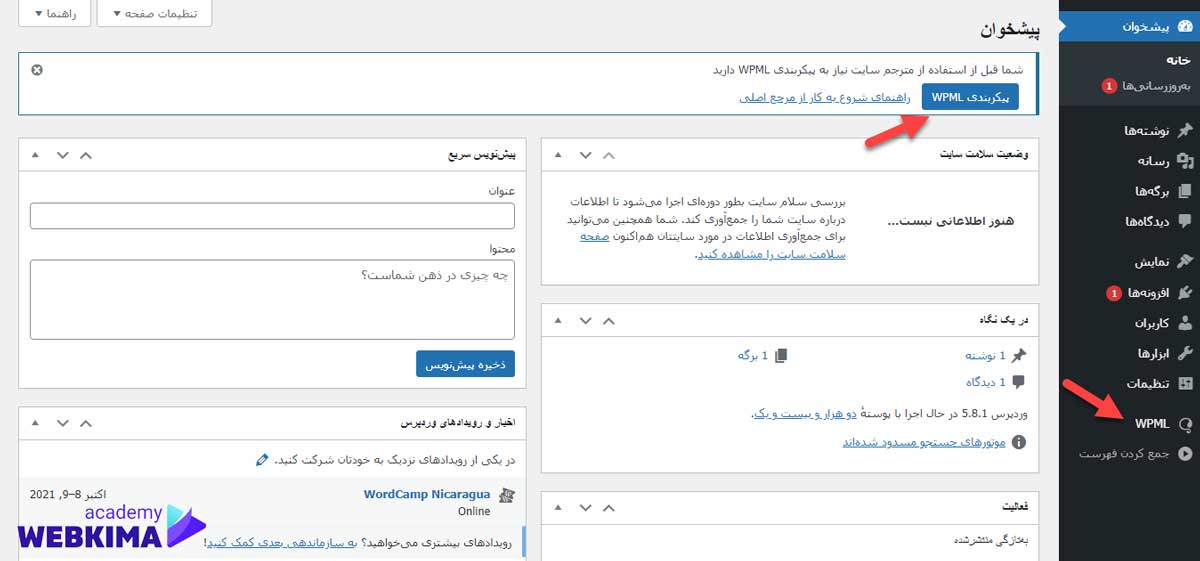Collapse در یک نگاه panel
1200x561 pixels.
click(x=559, y=320)
